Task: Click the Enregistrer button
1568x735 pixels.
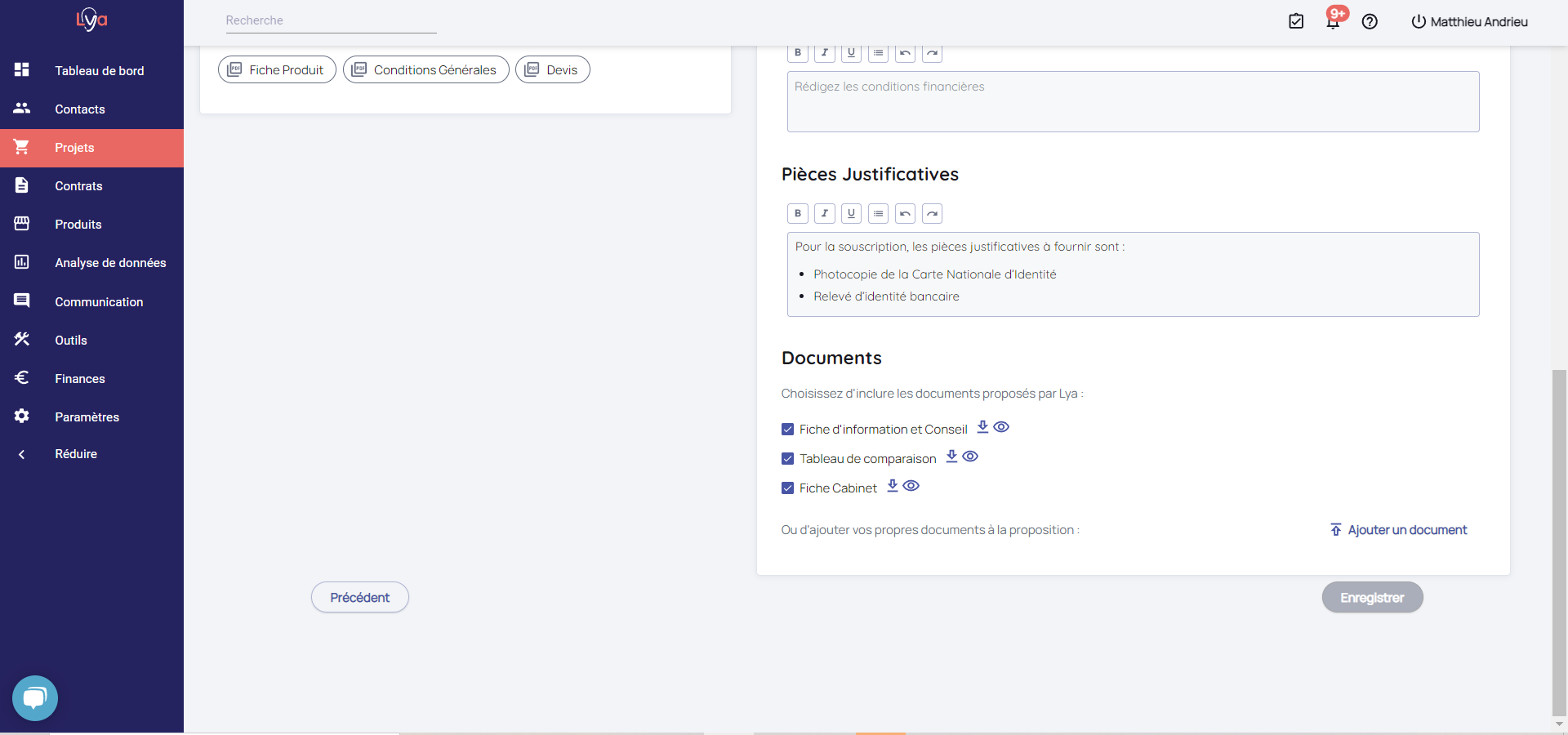Action: tap(1372, 598)
